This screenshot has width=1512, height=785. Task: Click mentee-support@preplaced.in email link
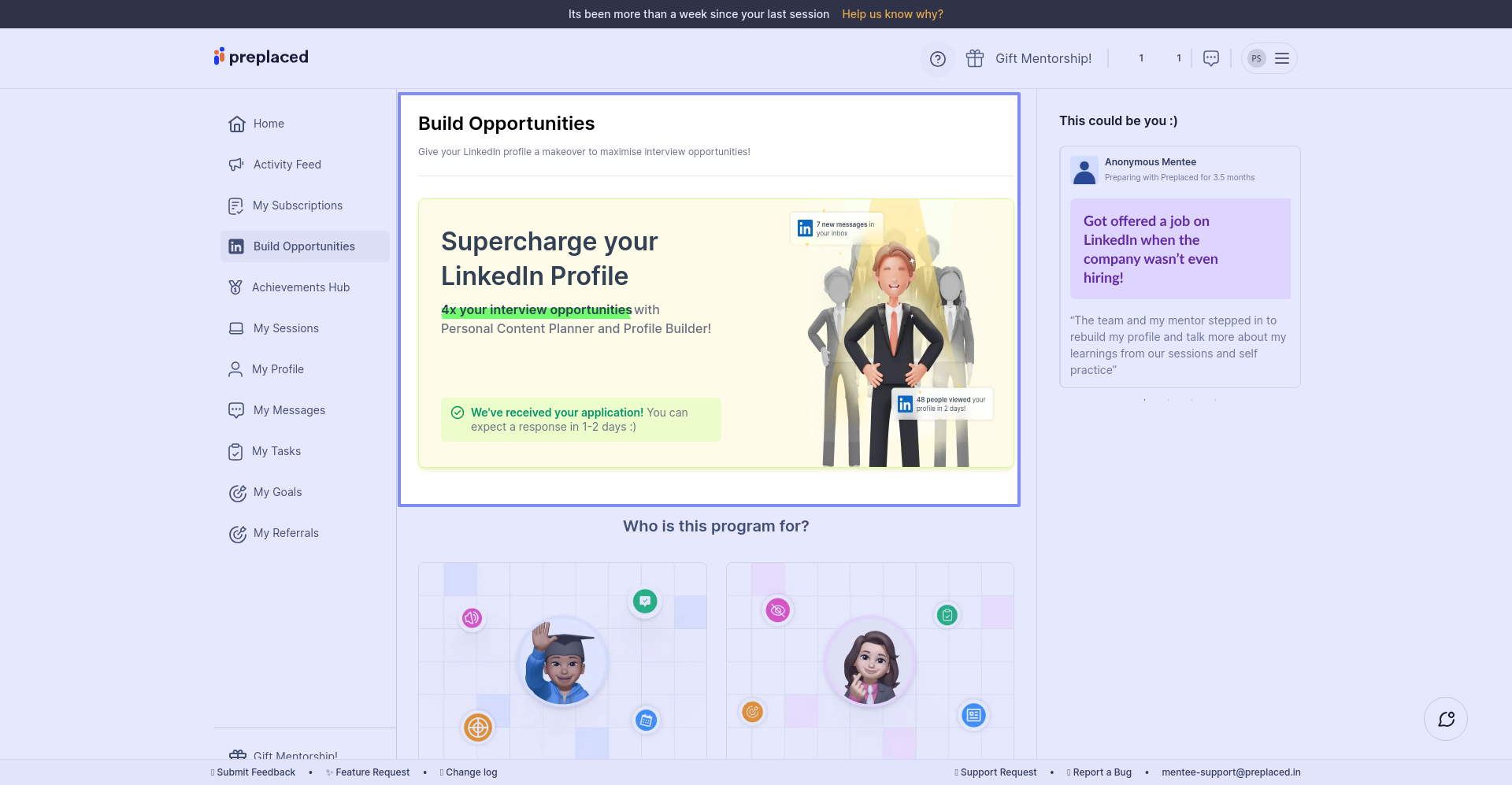pos(1231,772)
